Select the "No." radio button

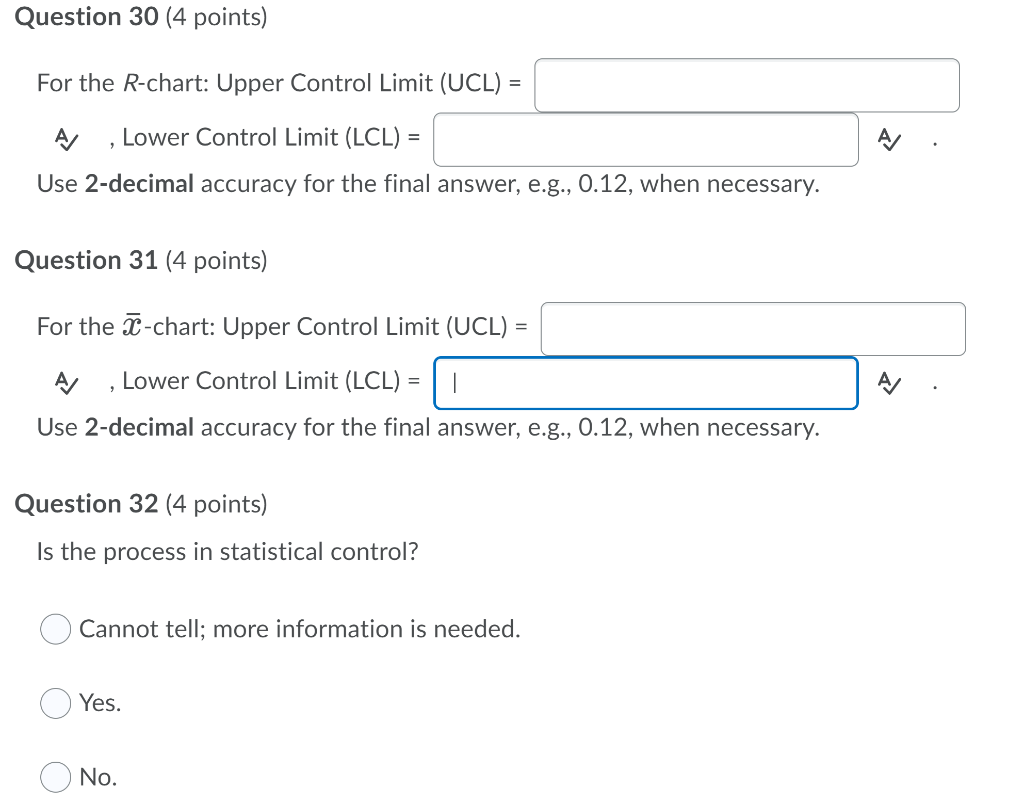pos(55,777)
